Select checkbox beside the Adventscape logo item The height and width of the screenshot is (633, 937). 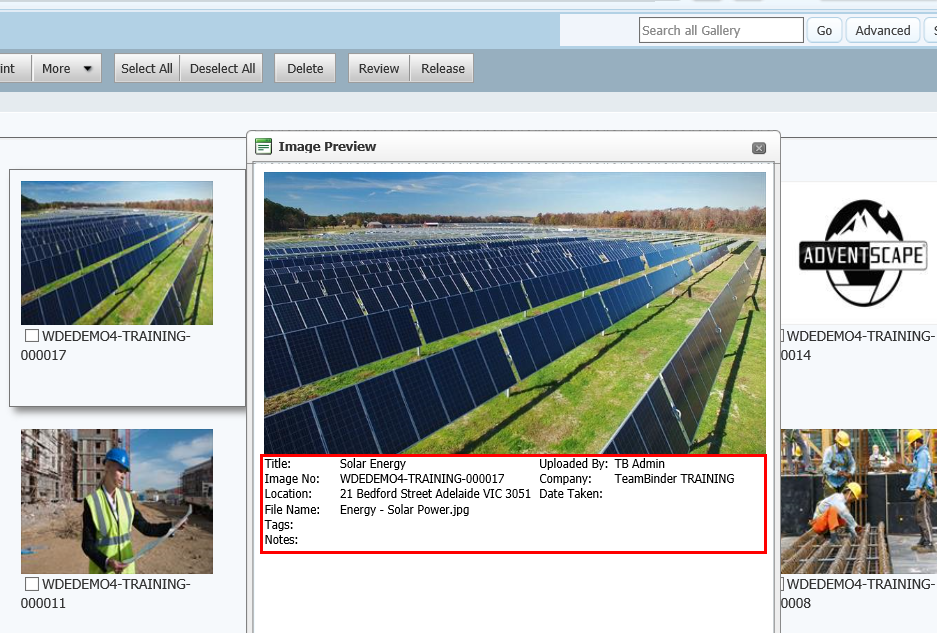click(x=783, y=337)
